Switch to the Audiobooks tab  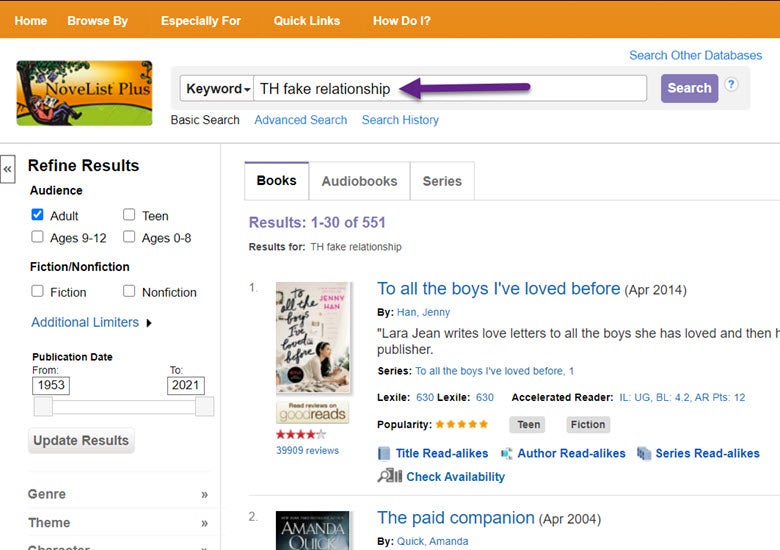click(x=359, y=181)
